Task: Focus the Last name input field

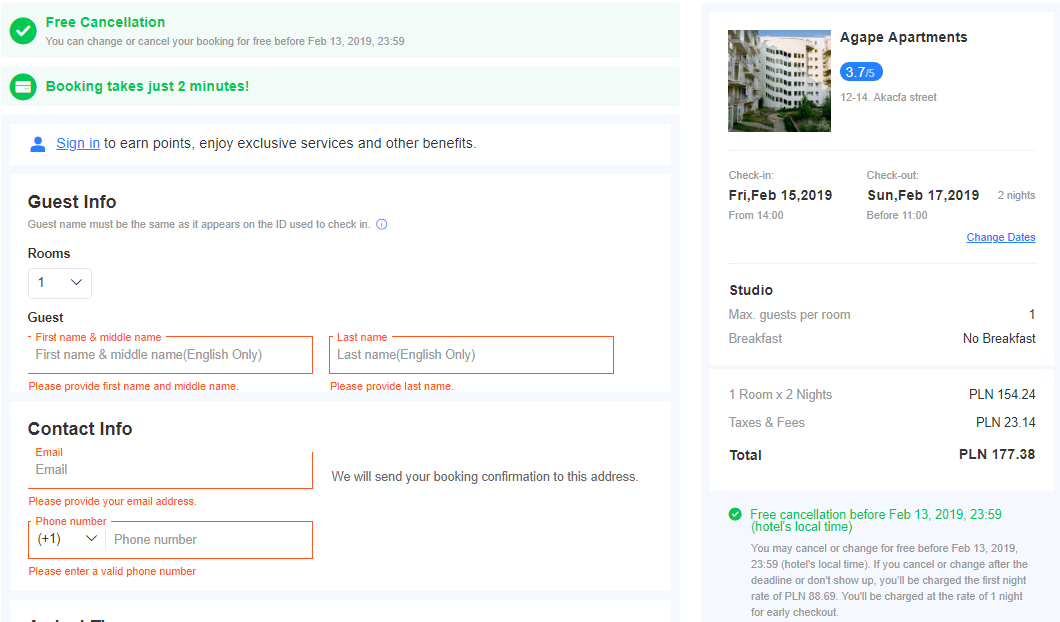Action: [x=471, y=355]
